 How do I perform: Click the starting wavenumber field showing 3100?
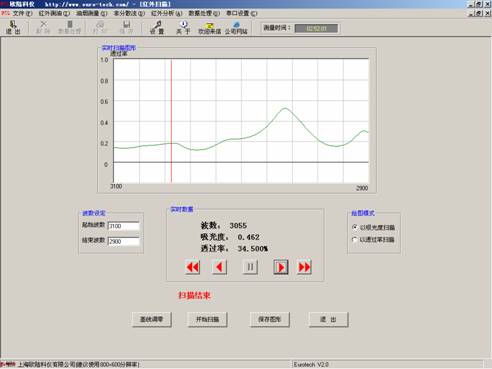[x=124, y=226]
